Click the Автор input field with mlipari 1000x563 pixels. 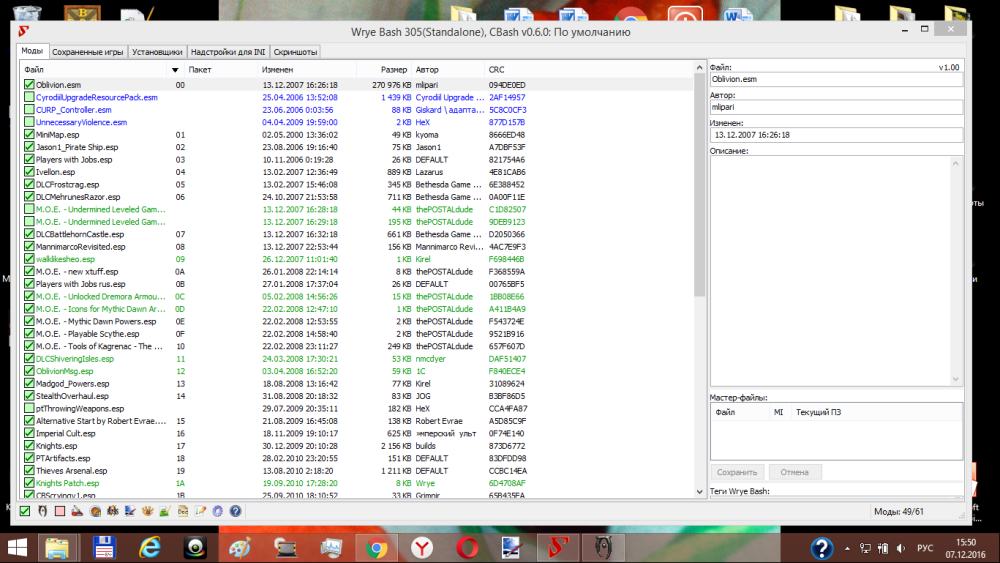(835, 107)
